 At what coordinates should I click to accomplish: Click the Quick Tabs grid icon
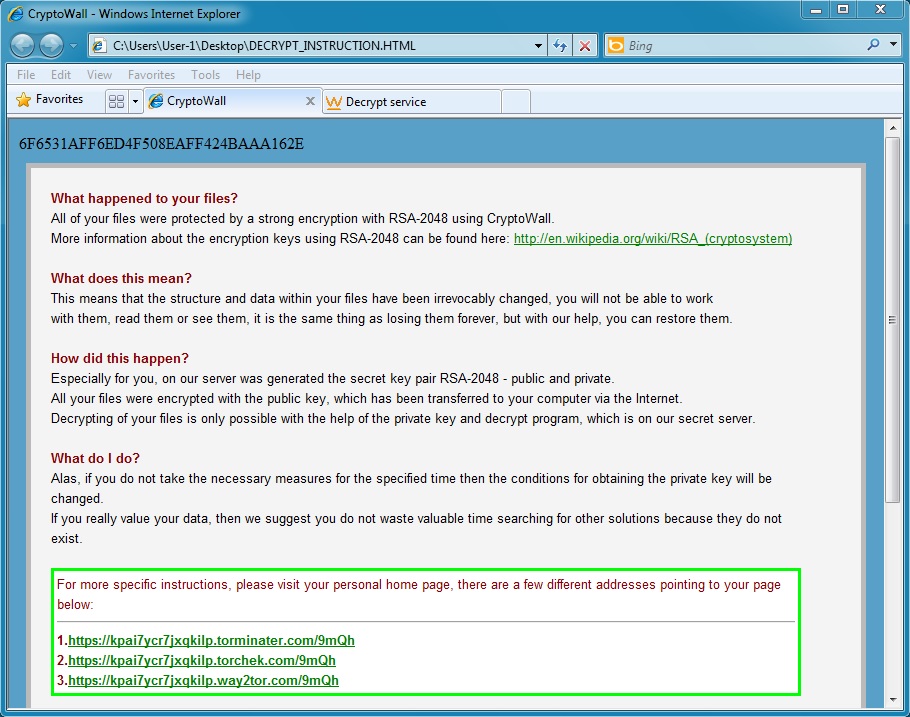point(117,101)
